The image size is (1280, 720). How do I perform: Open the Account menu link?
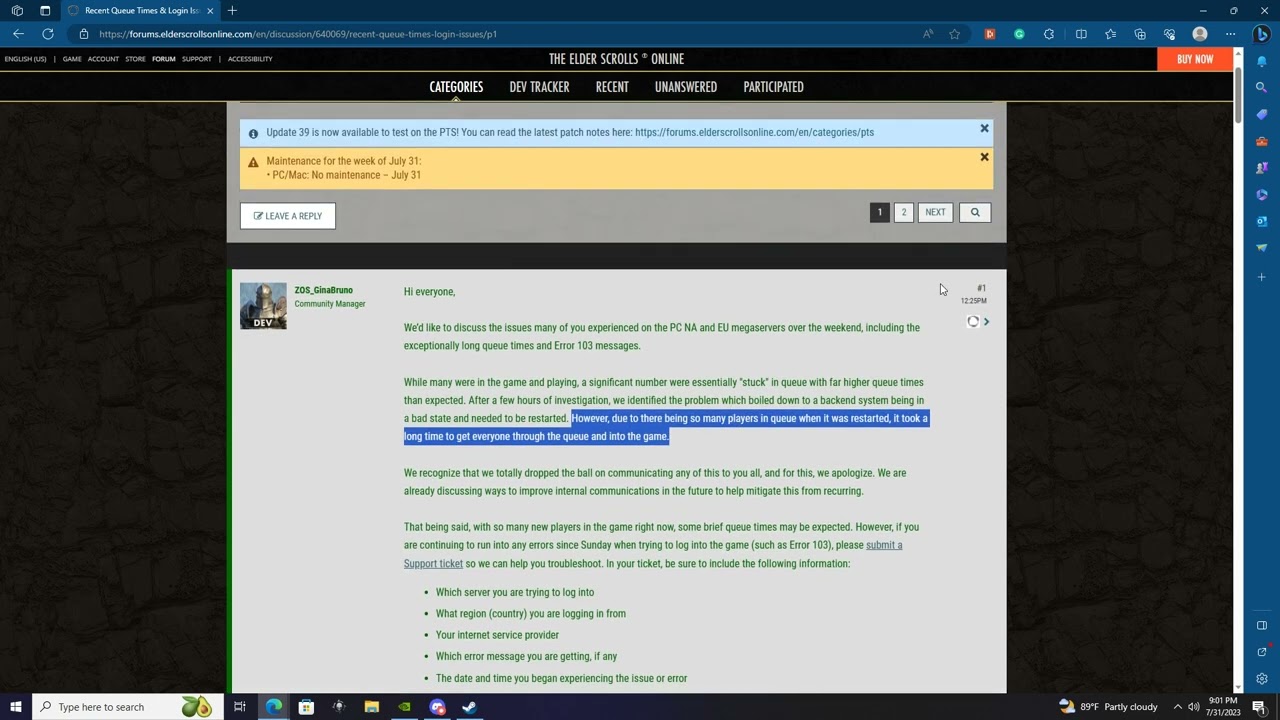[103, 59]
